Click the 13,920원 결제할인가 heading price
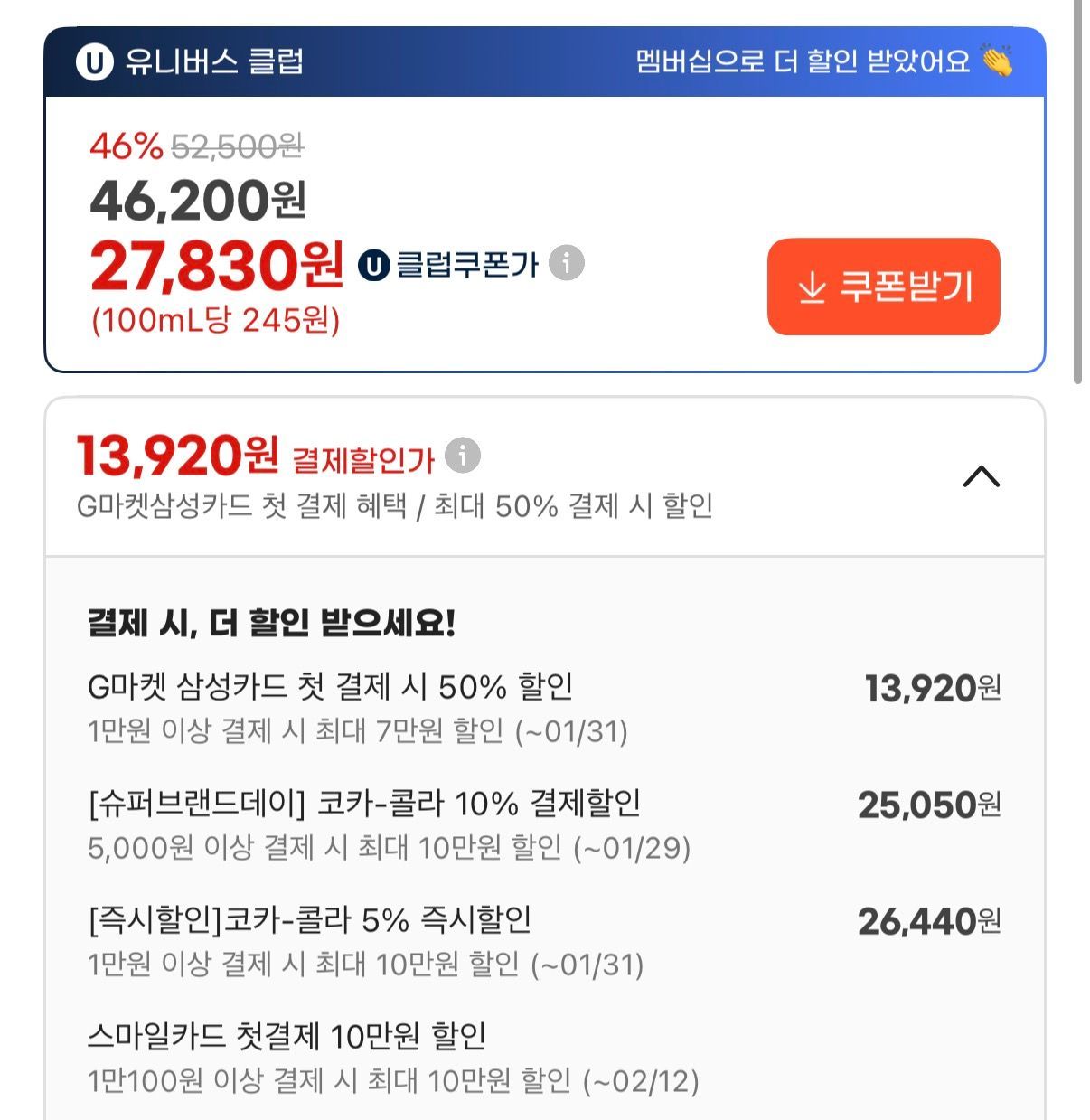Viewport: 1090px width, 1120px height. pos(177,456)
